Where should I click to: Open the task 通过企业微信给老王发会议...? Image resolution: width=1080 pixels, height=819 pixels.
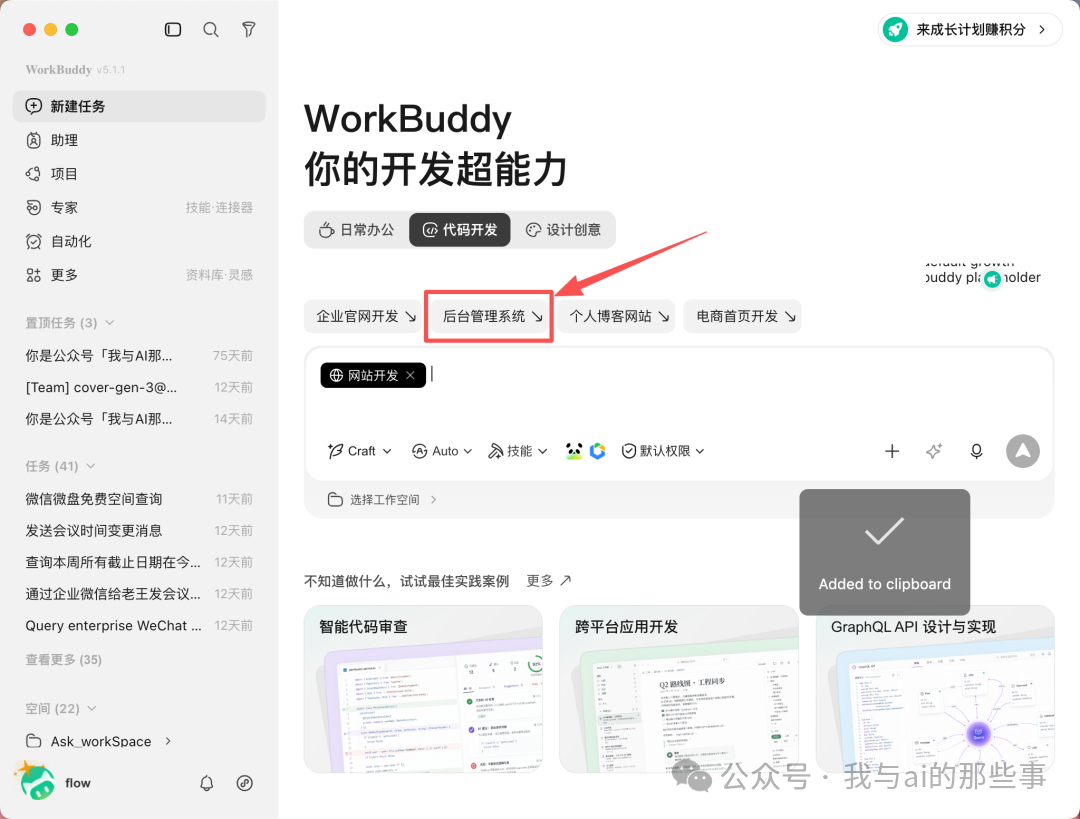pyautogui.click(x=139, y=594)
